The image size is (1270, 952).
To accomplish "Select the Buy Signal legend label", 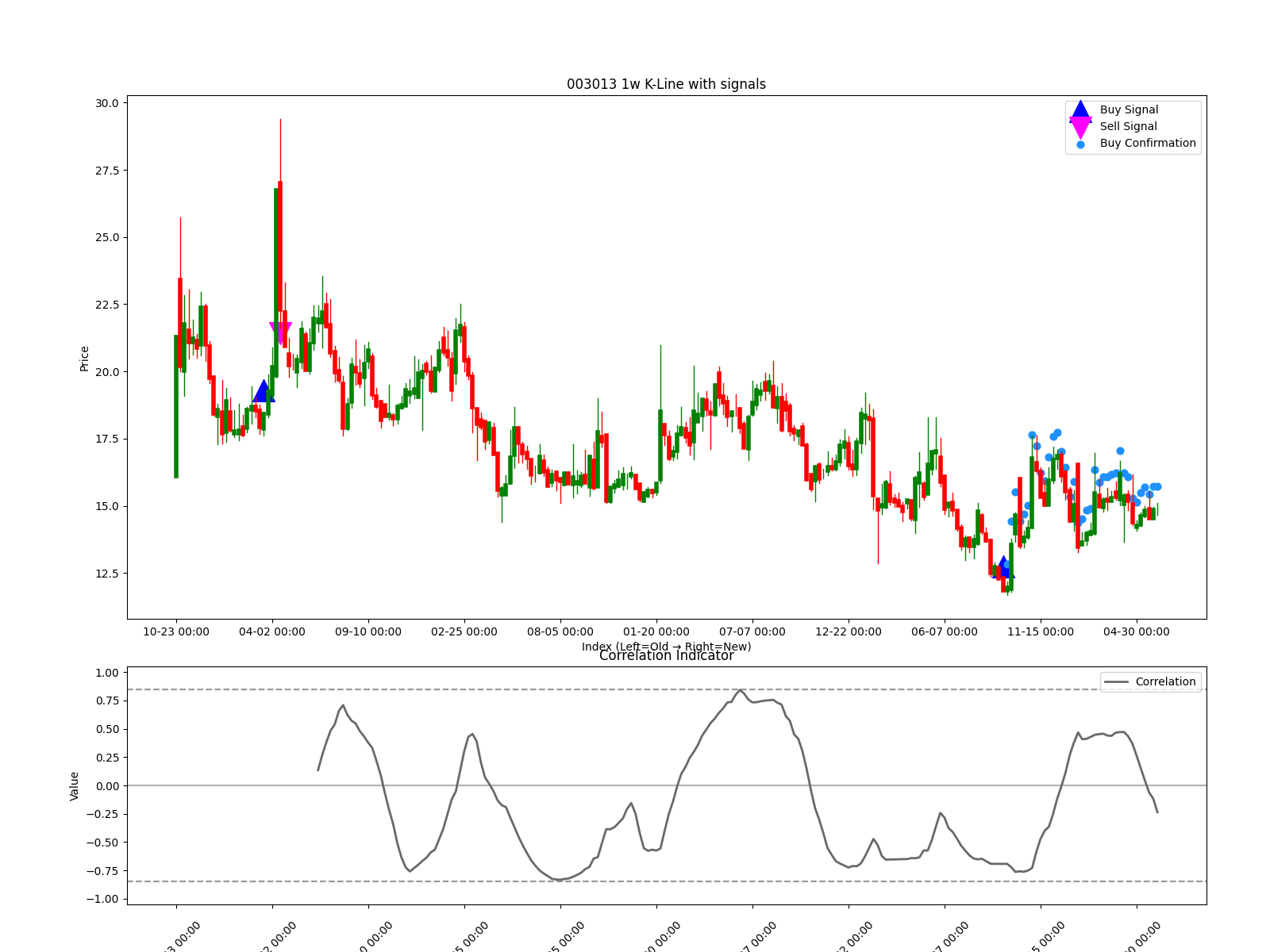I will click(x=1129, y=109).
